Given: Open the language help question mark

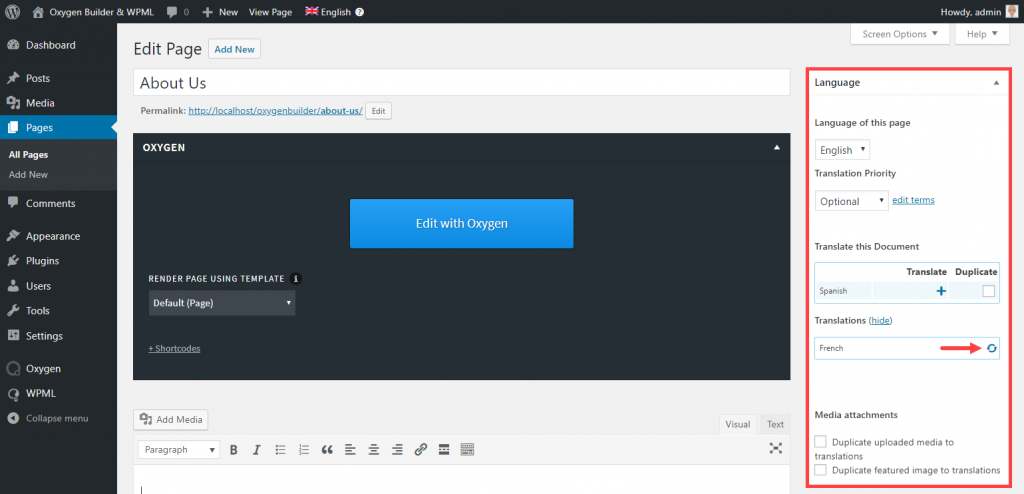Looking at the screenshot, I should click(x=359, y=12).
